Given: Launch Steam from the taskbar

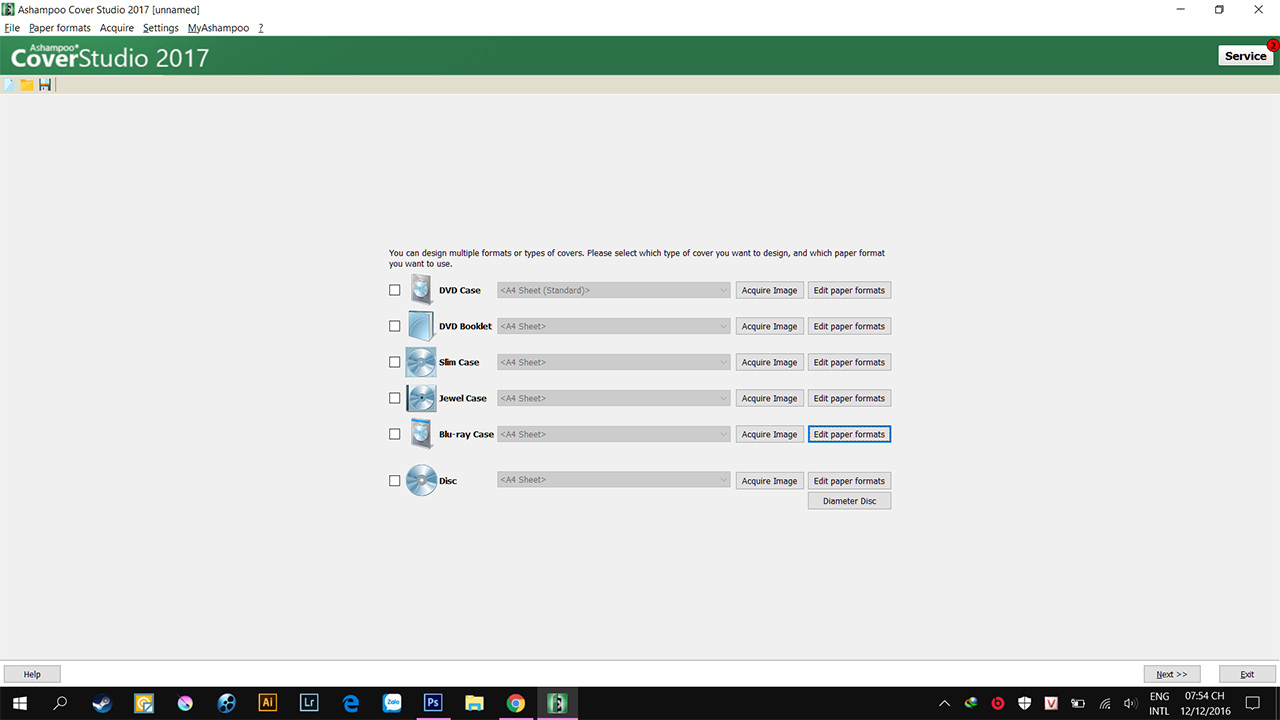Looking at the screenshot, I should [x=102, y=703].
